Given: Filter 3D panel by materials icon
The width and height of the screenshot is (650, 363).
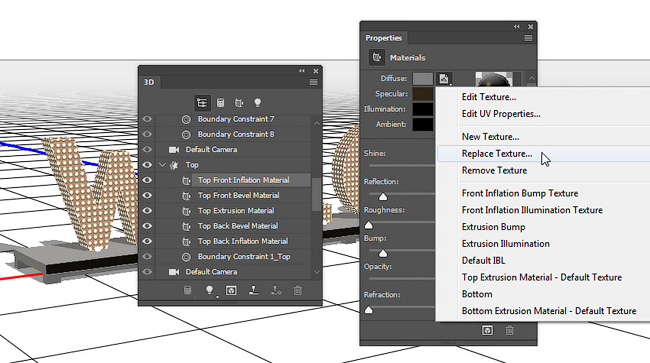Looking at the screenshot, I should pyautogui.click(x=239, y=103).
